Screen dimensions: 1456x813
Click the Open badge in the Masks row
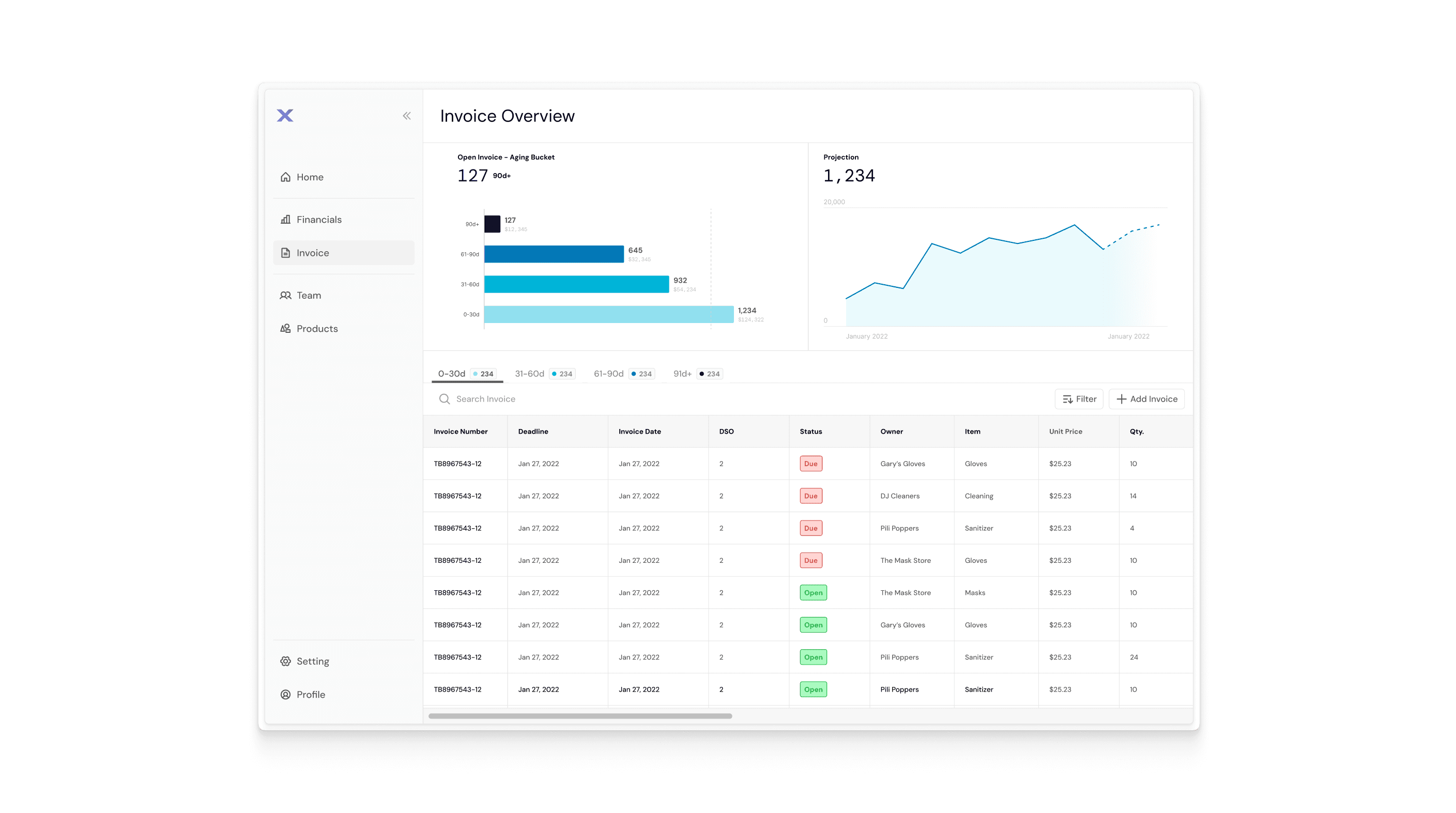coord(813,592)
